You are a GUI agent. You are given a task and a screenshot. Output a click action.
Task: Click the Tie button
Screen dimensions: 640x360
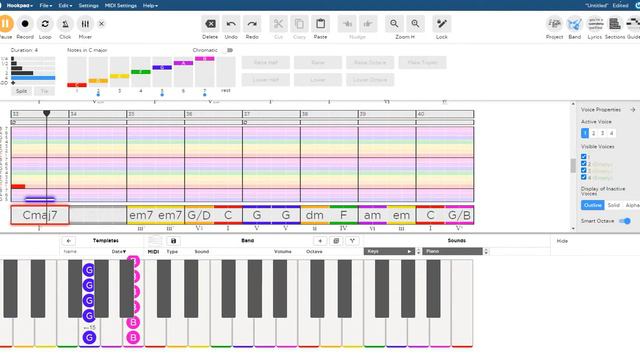44,91
